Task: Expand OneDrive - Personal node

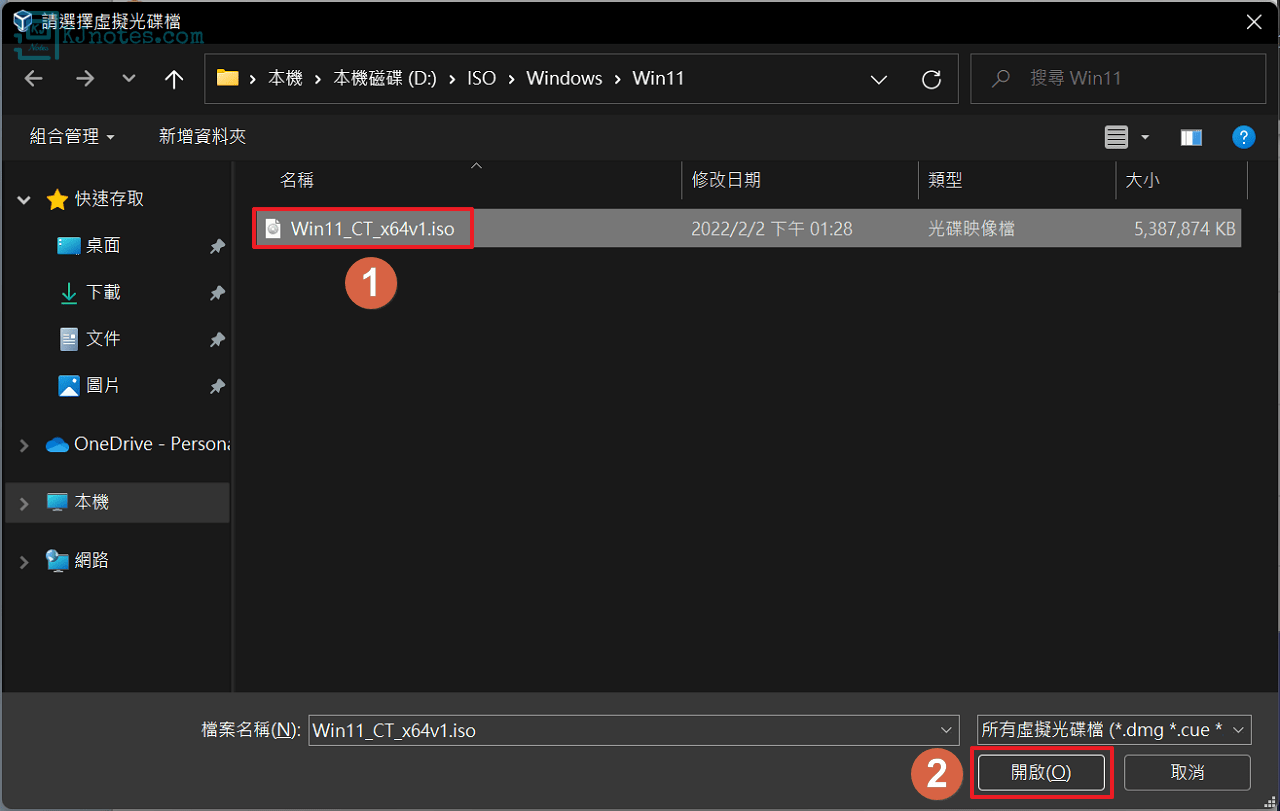Action: click(x=24, y=445)
